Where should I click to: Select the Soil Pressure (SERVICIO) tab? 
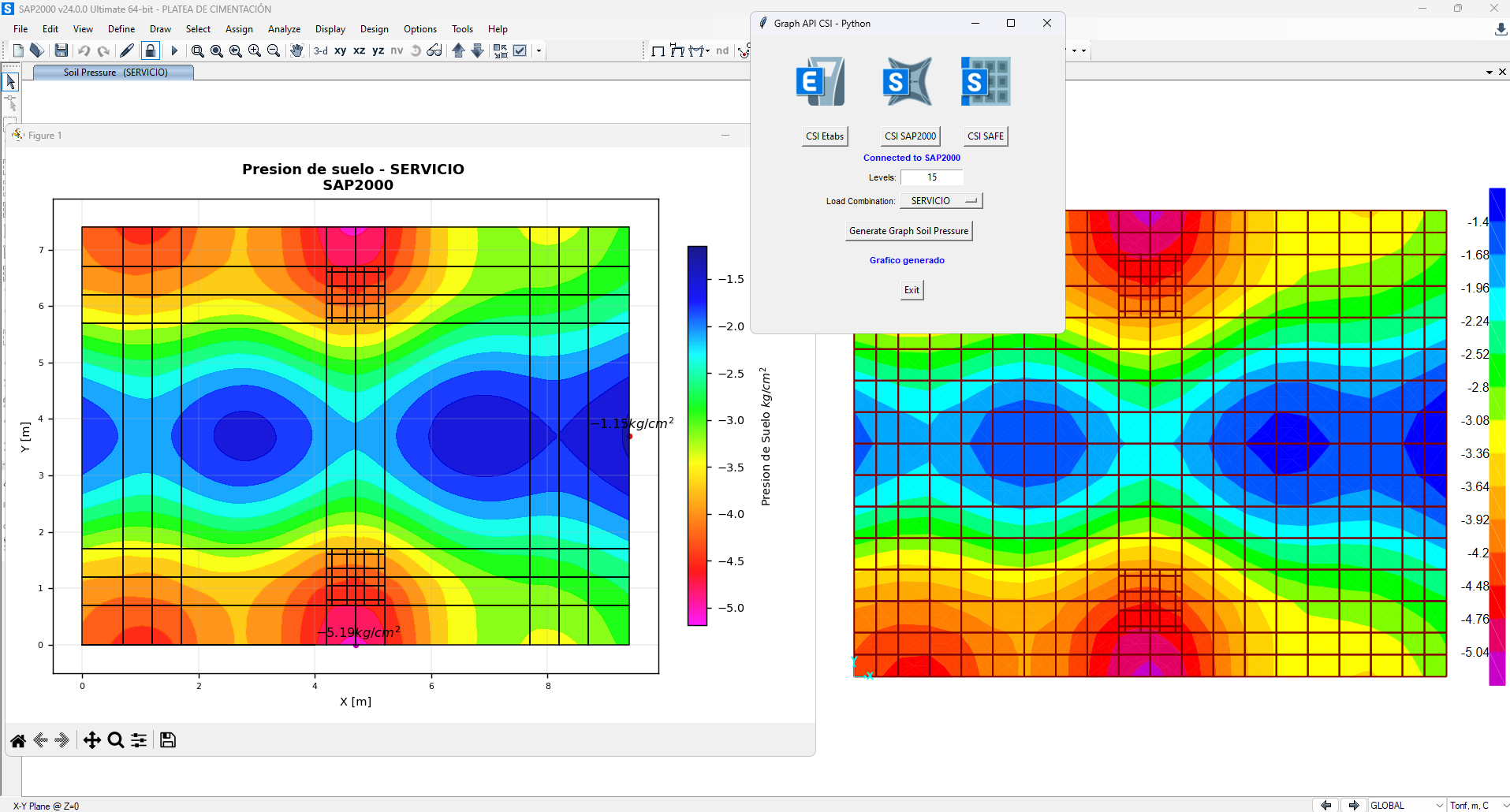[115, 73]
